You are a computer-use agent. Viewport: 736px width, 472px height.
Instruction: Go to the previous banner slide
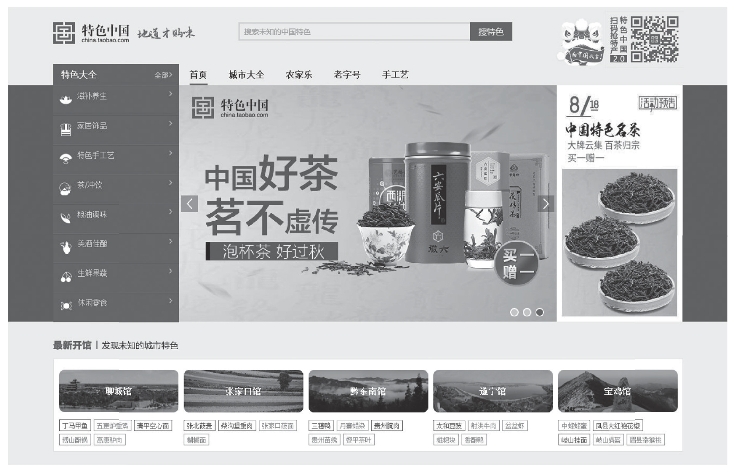point(189,204)
